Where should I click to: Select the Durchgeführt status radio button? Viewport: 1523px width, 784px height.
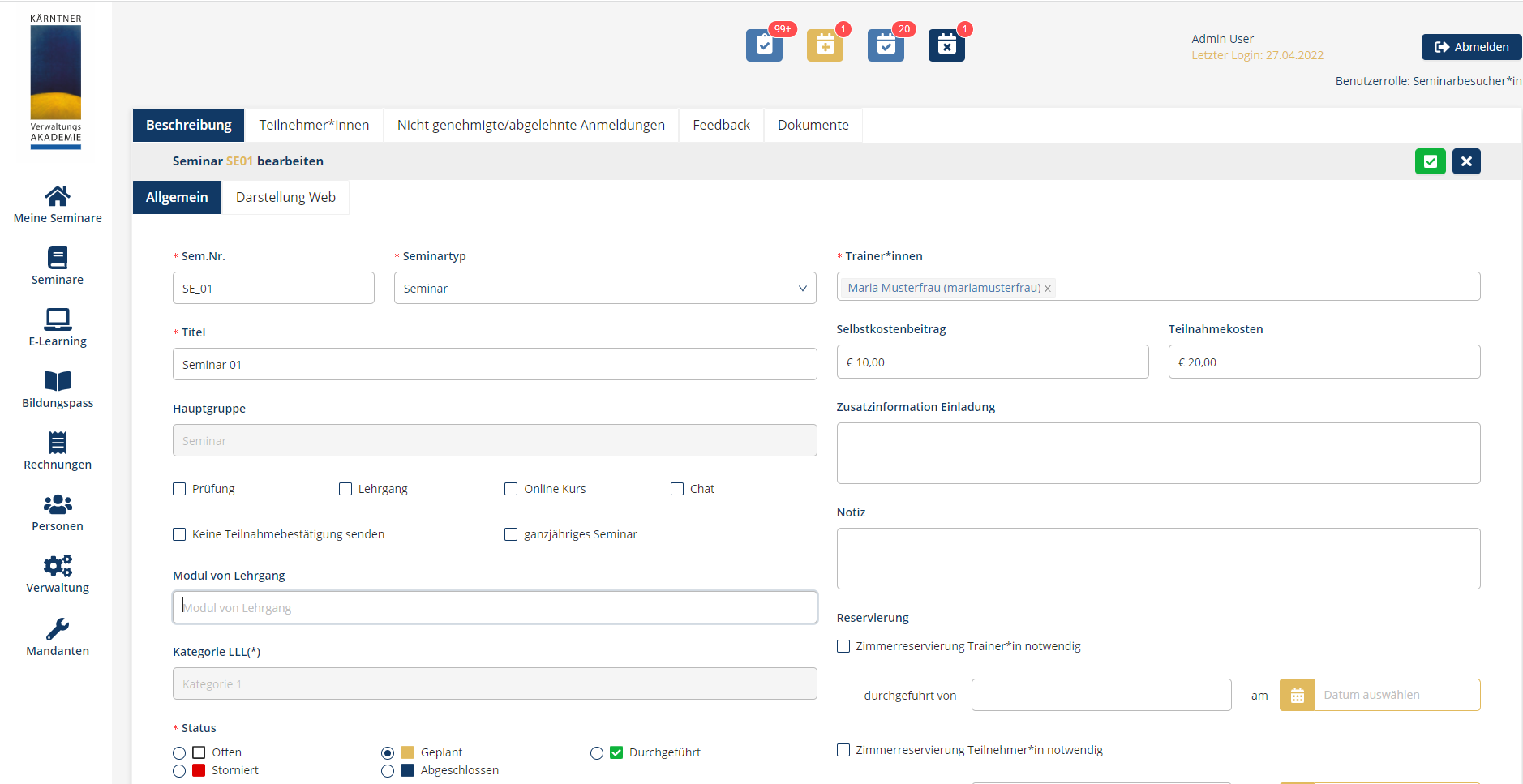pos(597,753)
